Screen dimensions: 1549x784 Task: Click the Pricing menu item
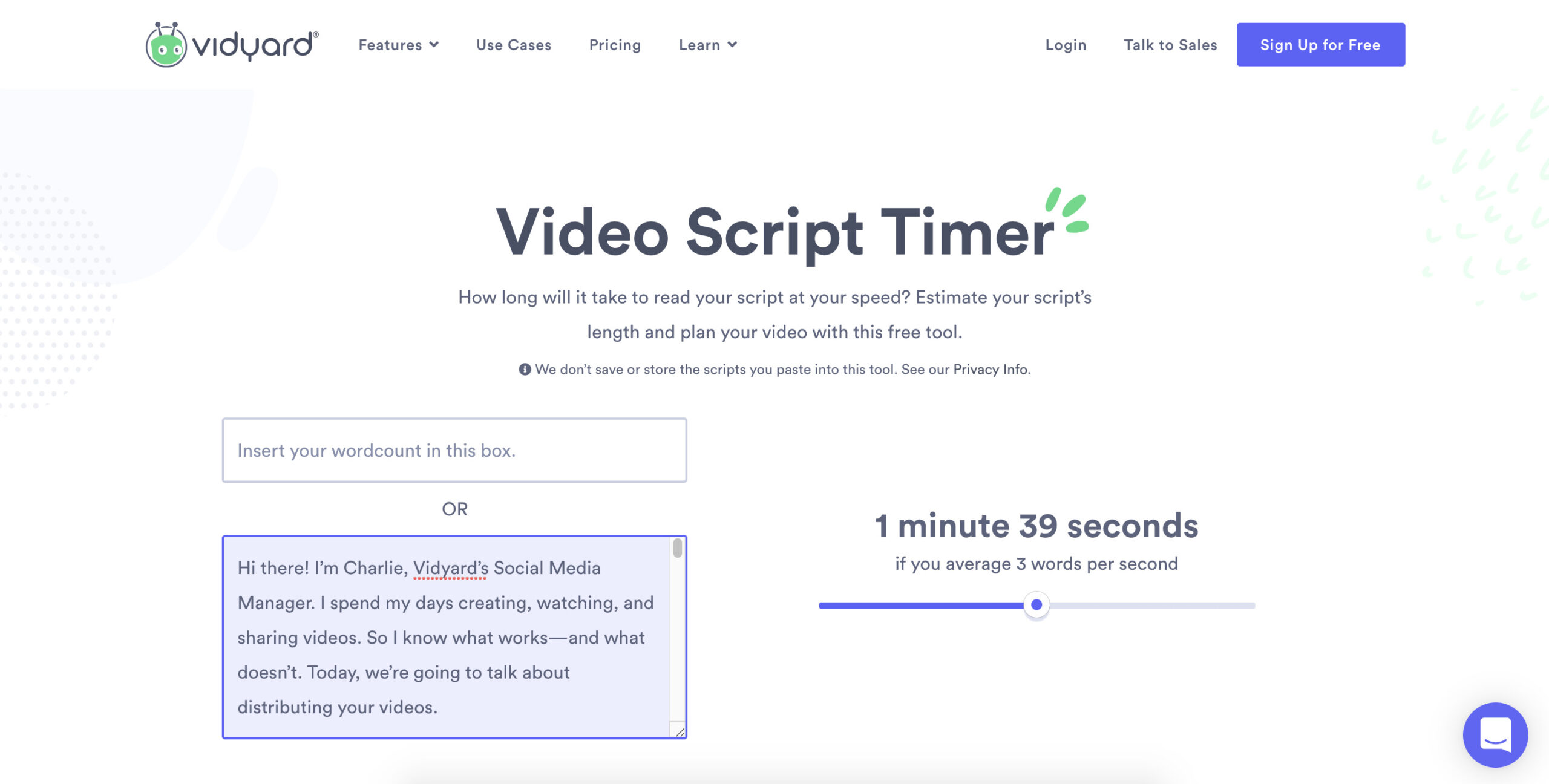[614, 44]
